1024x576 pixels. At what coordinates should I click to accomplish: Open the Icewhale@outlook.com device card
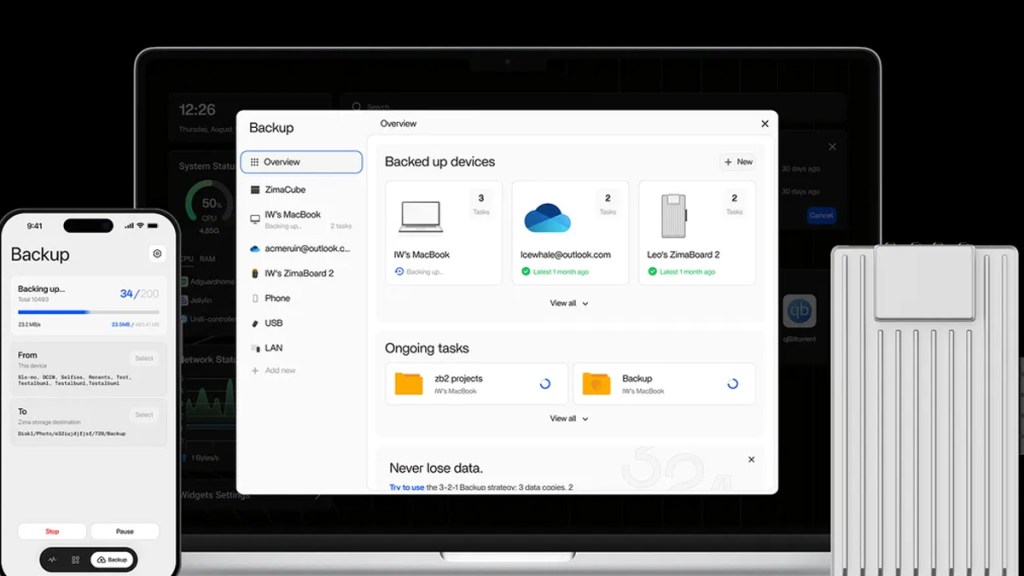pos(570,232)
